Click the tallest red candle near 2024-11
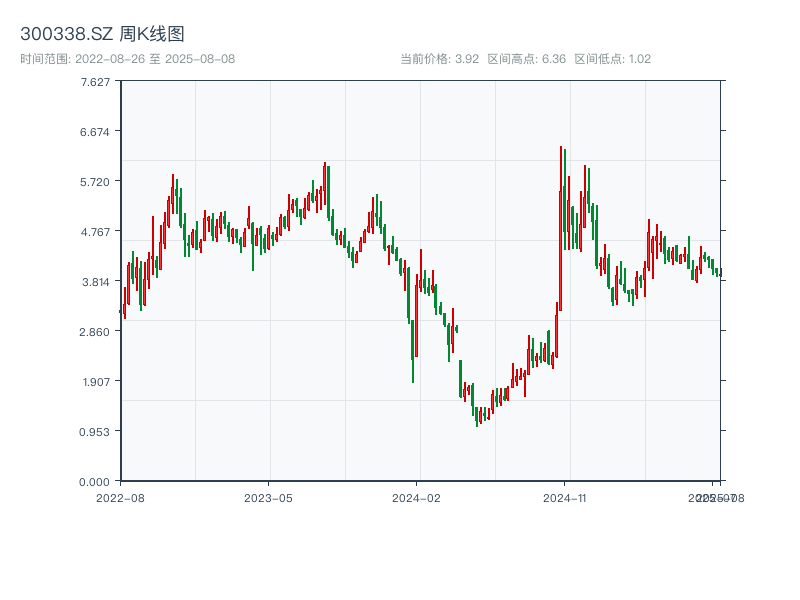Viewport: 800px width, 600px height. click(x=561, y=229)
